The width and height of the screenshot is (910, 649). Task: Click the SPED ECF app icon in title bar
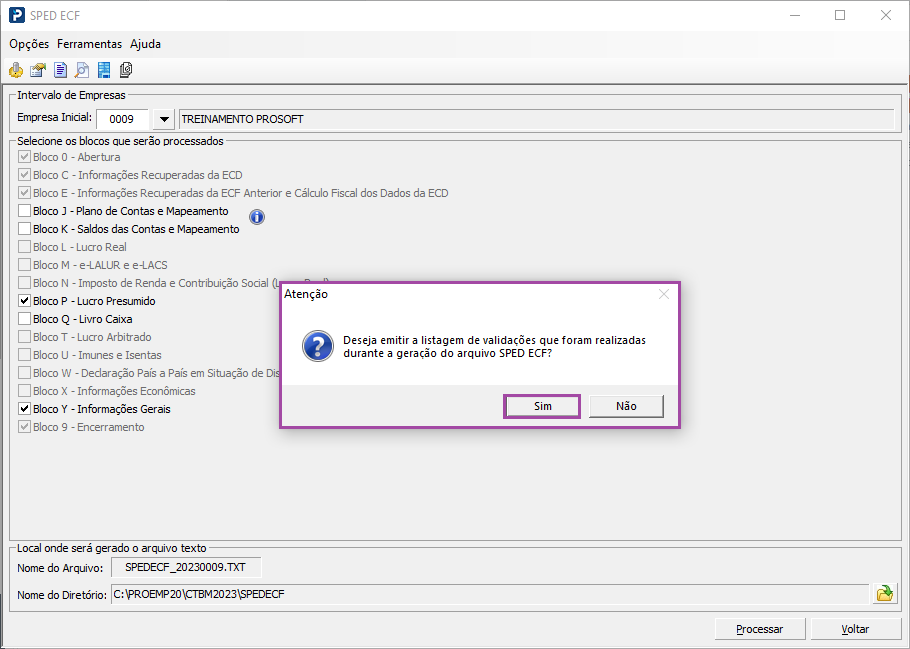[x=17, y=15]
